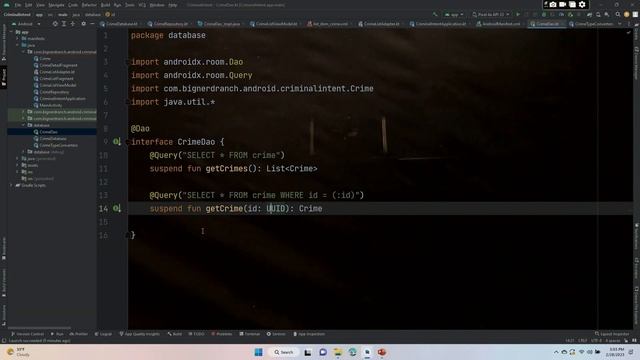Collapse the database package folder
Viewport: 640px width, 360px height.
[24, 125]
